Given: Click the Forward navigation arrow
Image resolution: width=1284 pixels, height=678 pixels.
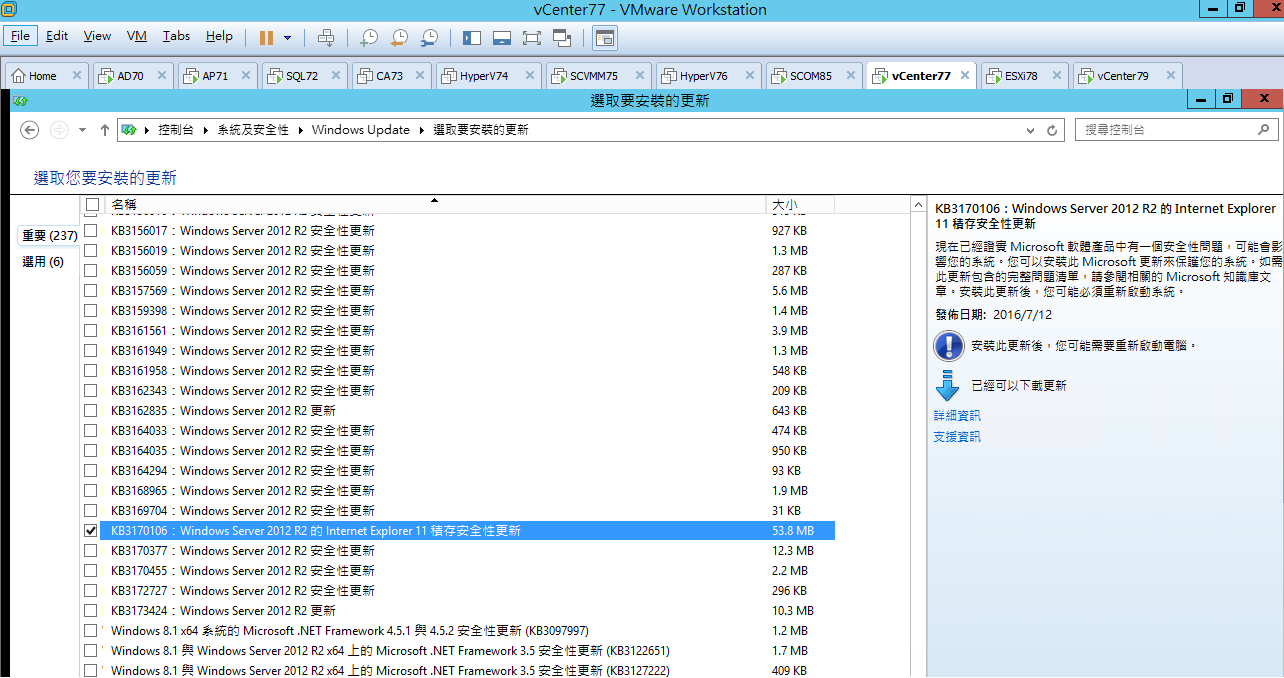Looking at the screenshot, I should (x=59, y=130).
